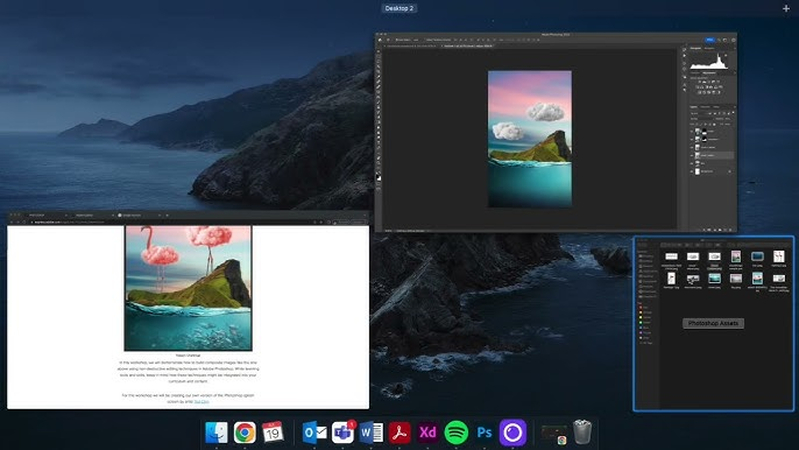
Task: Launch Google Chrome from the Dock
Action: (x=245, y=433)
